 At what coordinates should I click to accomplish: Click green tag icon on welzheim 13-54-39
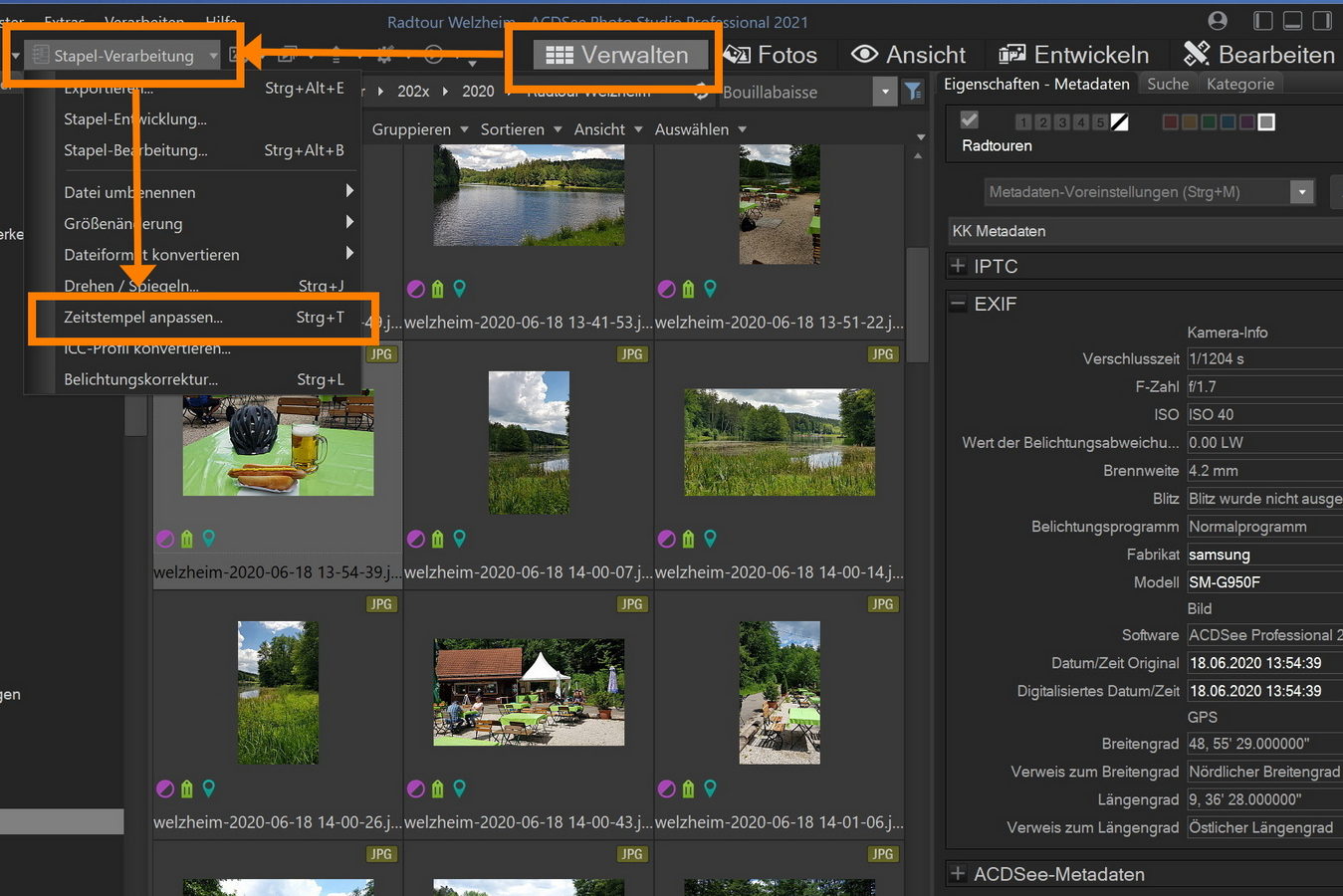coord(186,539)
